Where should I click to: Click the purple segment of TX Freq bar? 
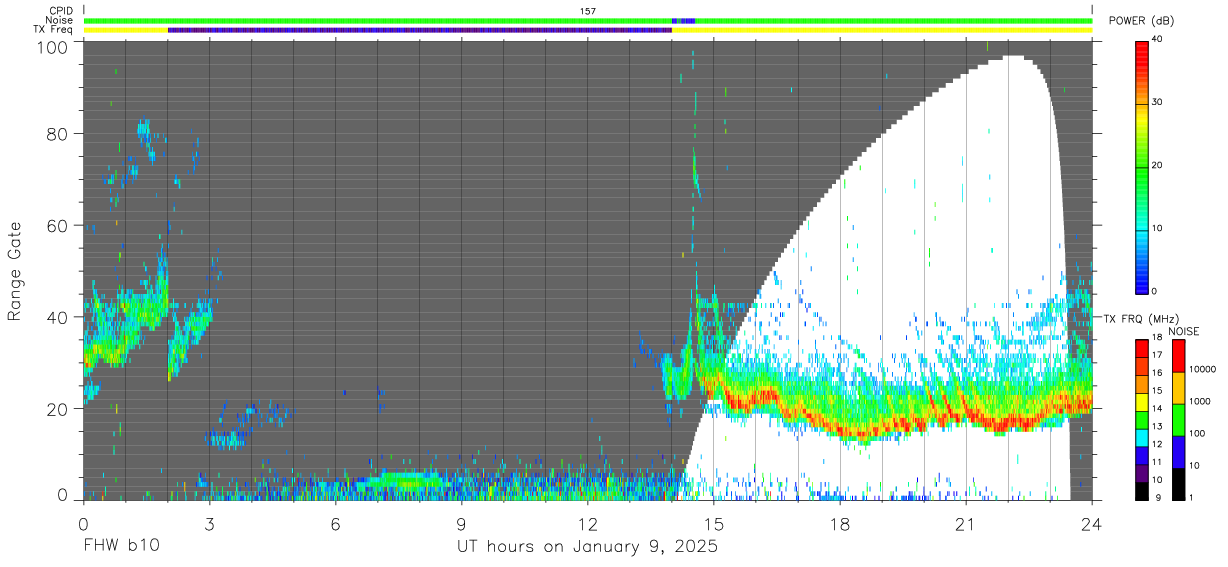click(x=420, y=30)
